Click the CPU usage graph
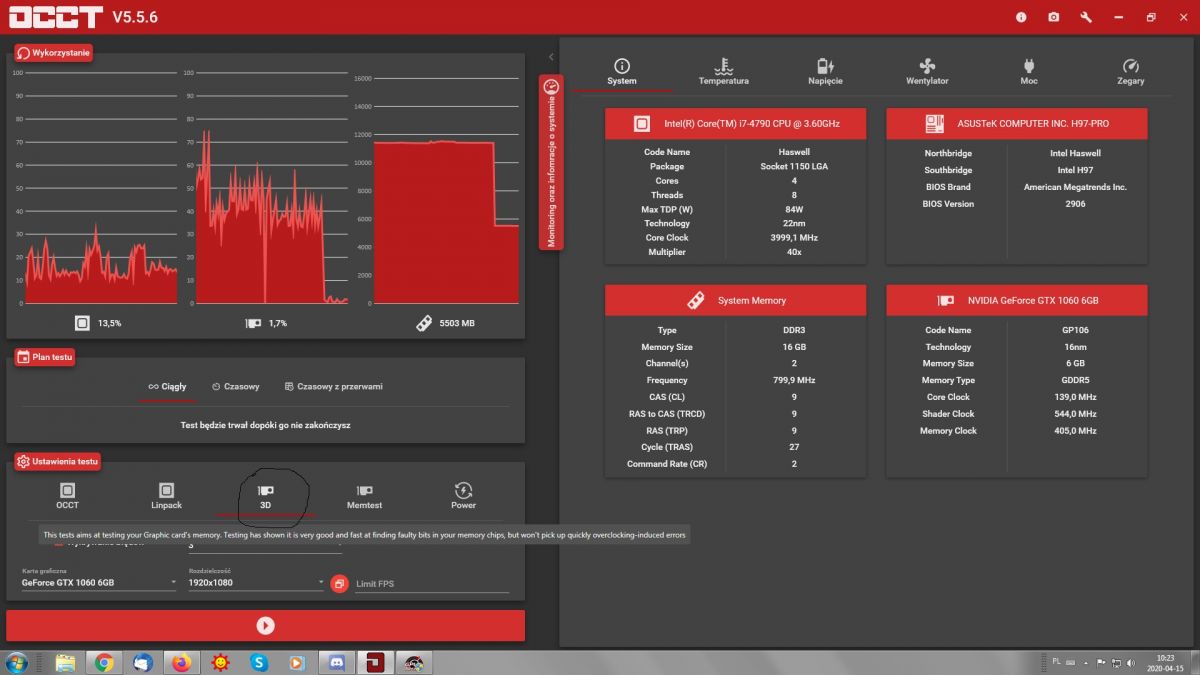The height and width of the screenshot is (675, 1200). click(x=101, y=188)
